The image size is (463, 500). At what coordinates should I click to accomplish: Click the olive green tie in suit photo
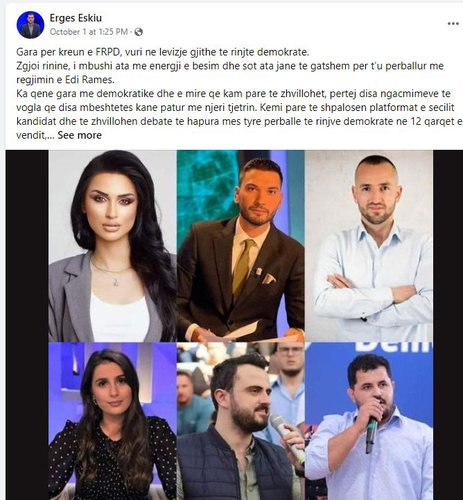pyautogui.click(x=243, y=268)
